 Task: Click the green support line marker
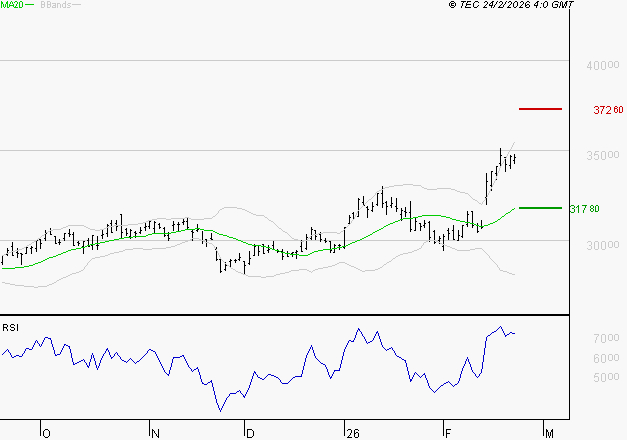point(540,208)
